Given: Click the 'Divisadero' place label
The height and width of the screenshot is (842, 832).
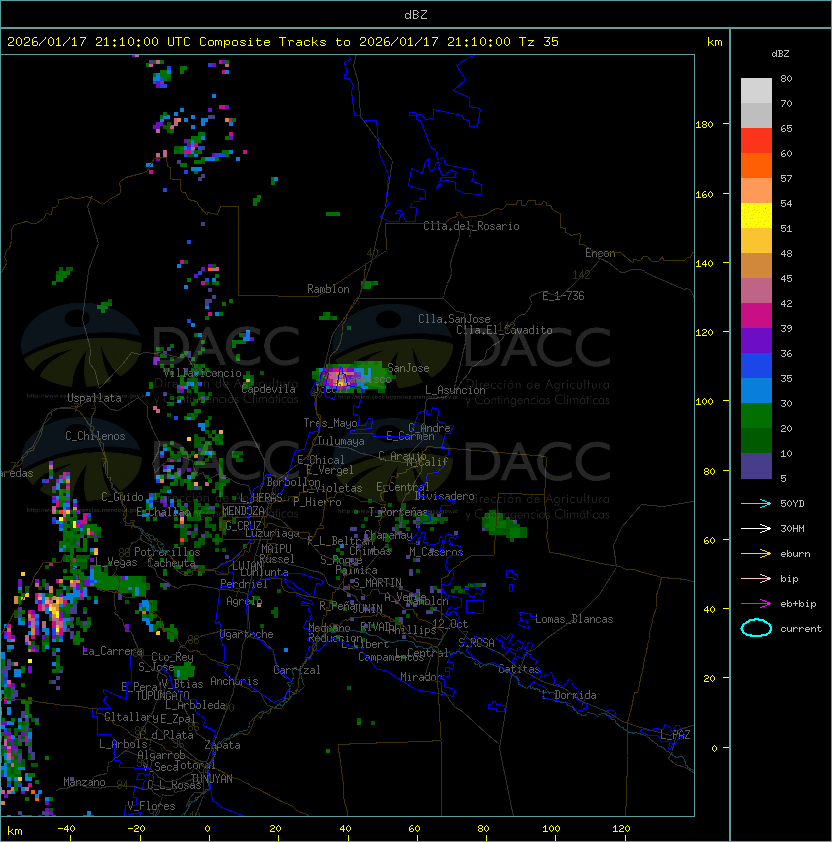Looking at the screenshot, I should pyautogui.click(x=444, y=496).
